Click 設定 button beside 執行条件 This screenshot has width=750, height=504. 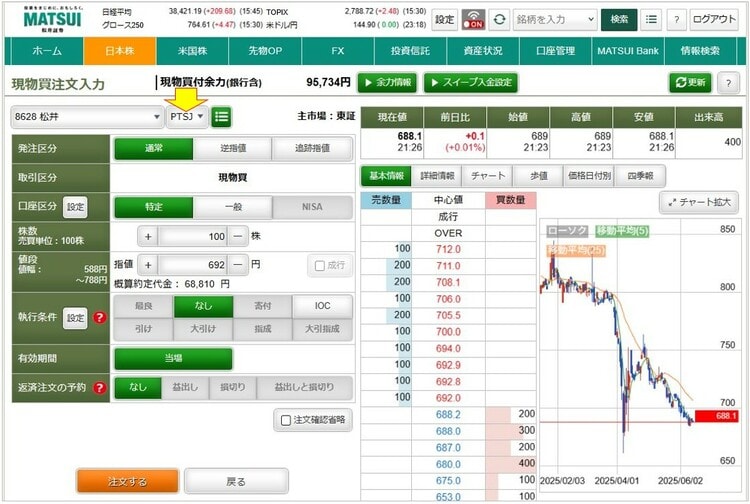pyautogui.click(x=75, y=318)
